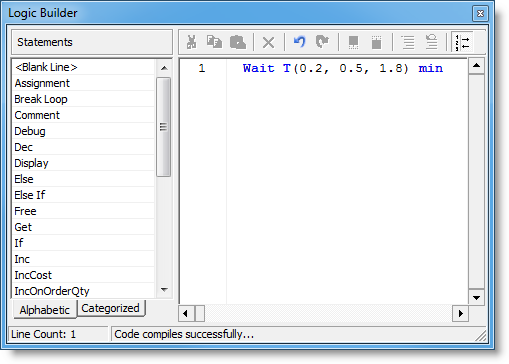Image resolution: width=509 pixels, height=364 pixels.
Task: Click the editor horizontal scroll-right arrow
Action: 460,313
